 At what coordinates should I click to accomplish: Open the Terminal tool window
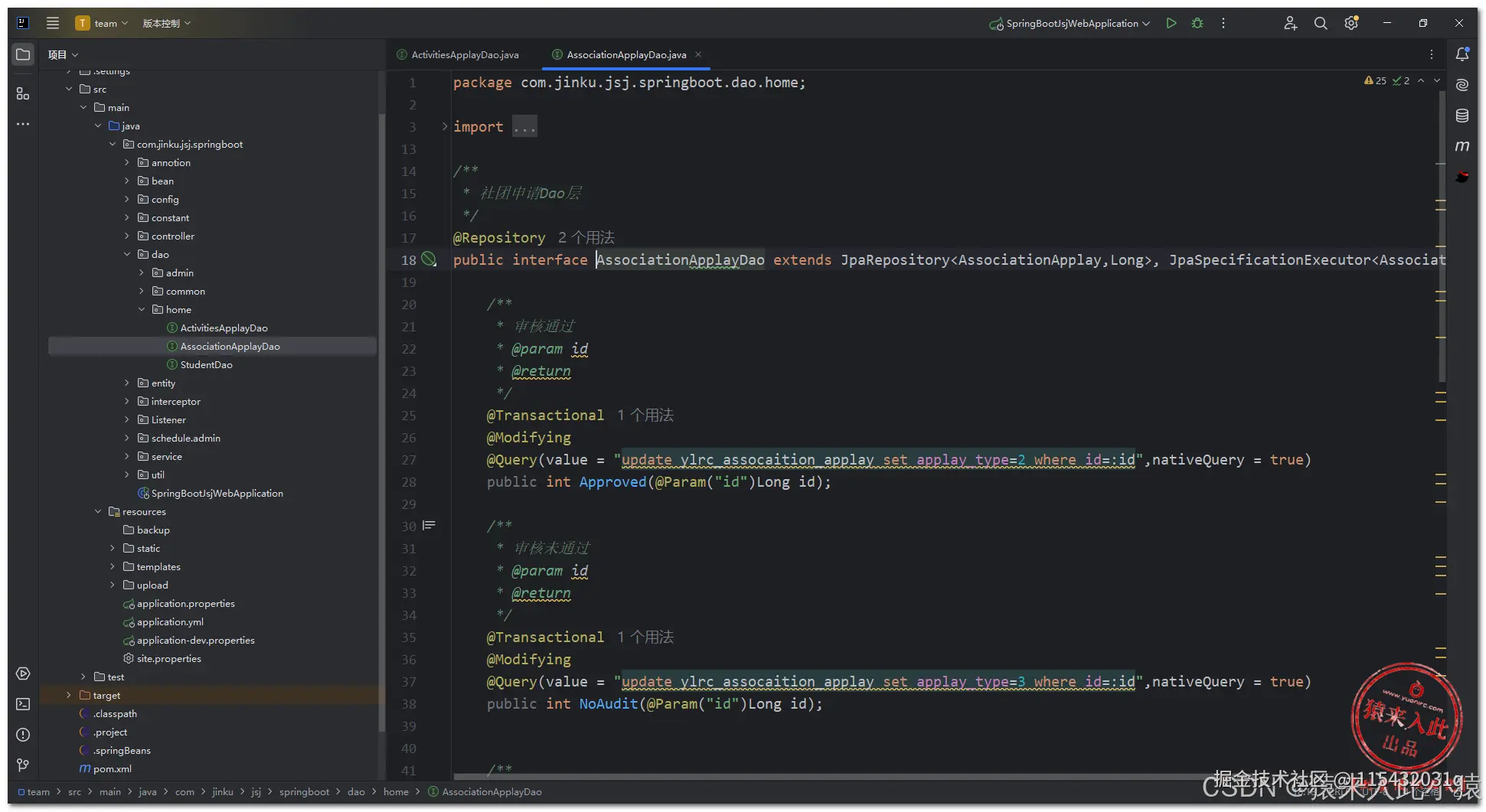[23, 704]
